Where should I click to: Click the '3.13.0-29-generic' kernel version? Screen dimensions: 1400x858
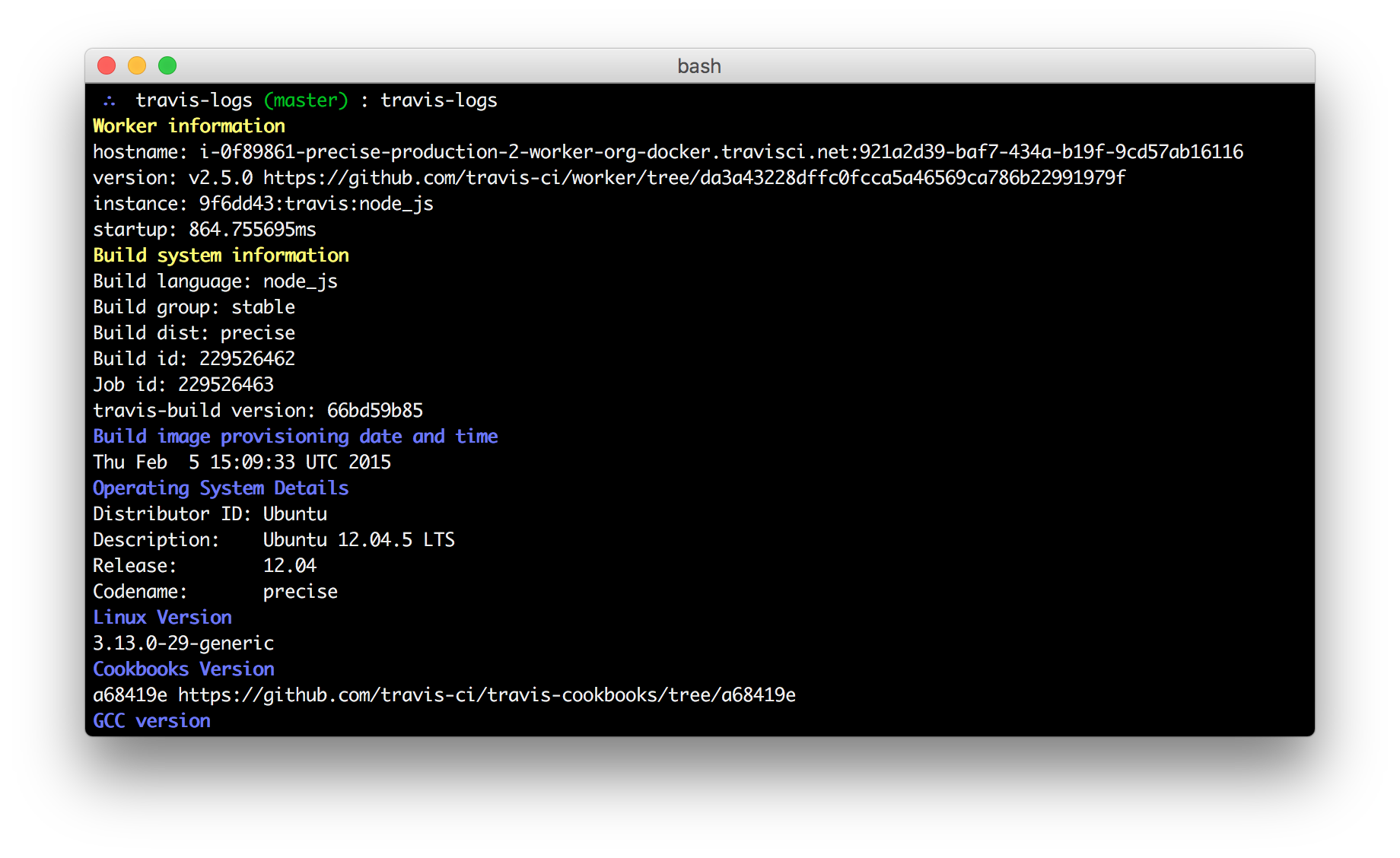pos(183,643)
